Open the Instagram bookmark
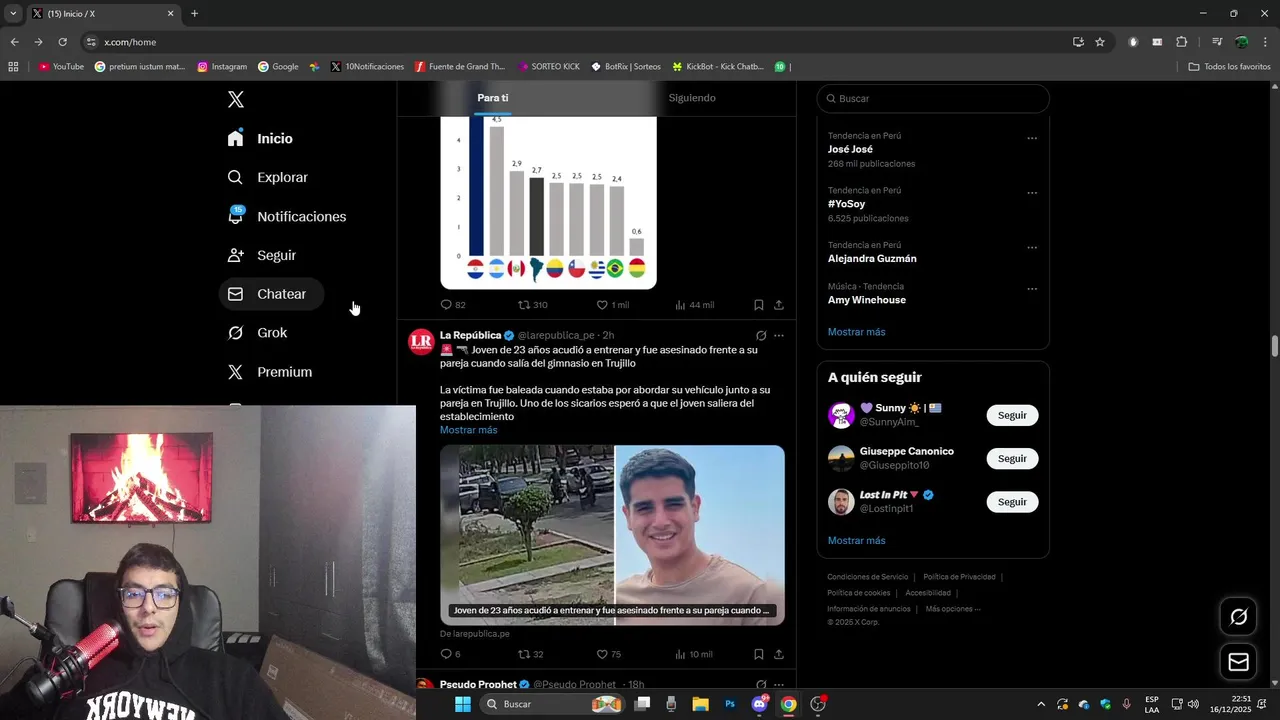This screenshot has height=720, width=1280. (x=222, y=67)
